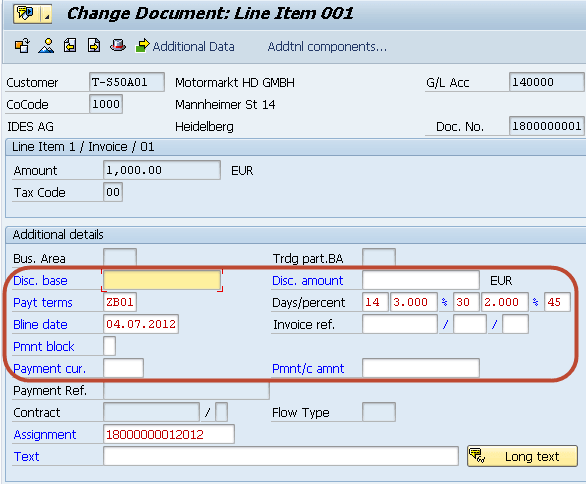
Task: Click Addtnl components... link
Action: point(327,47)
